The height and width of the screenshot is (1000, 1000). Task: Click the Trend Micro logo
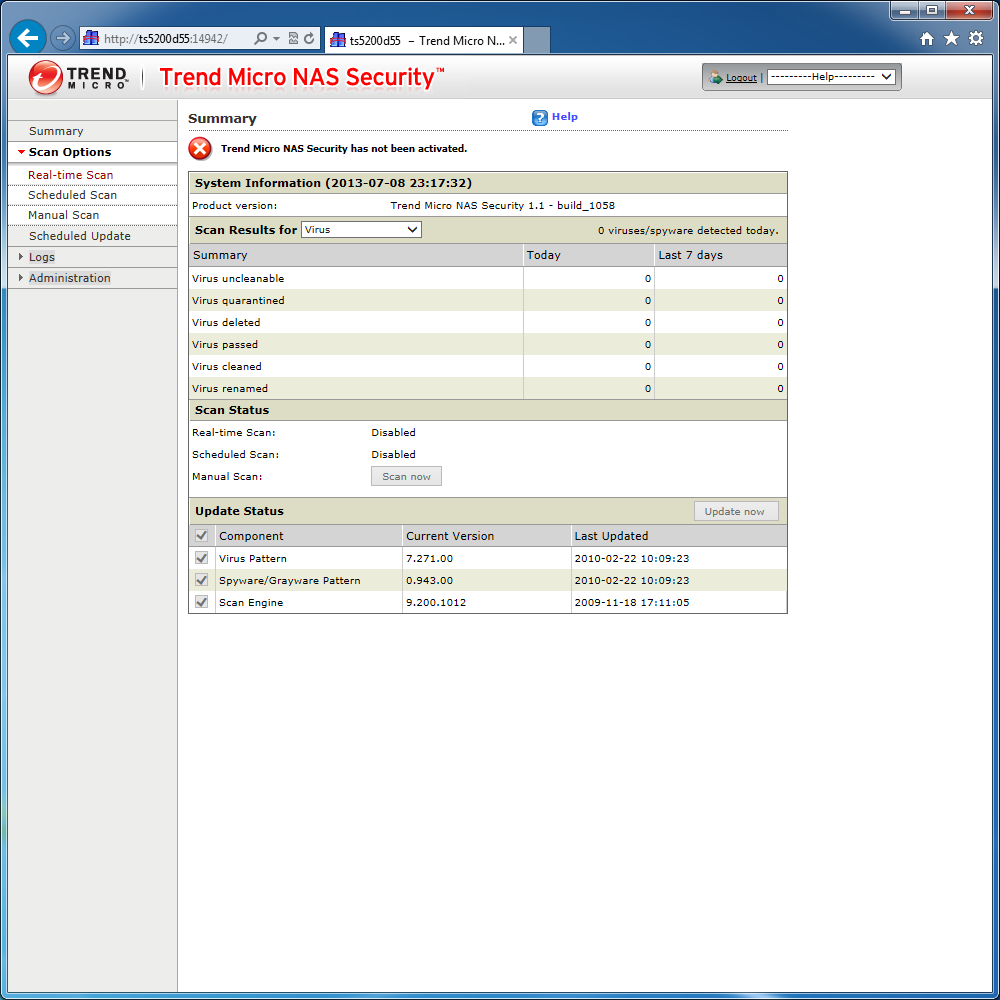pyautogui.click(x=78, y=77)
